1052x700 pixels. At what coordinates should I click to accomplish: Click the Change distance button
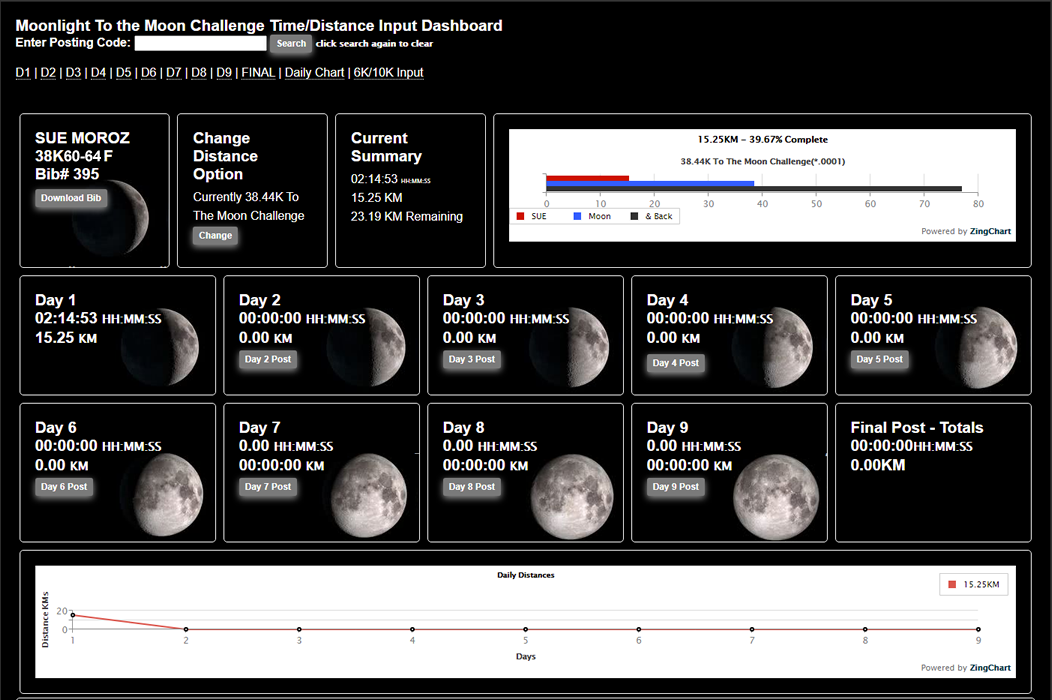(x=215, y=236)
